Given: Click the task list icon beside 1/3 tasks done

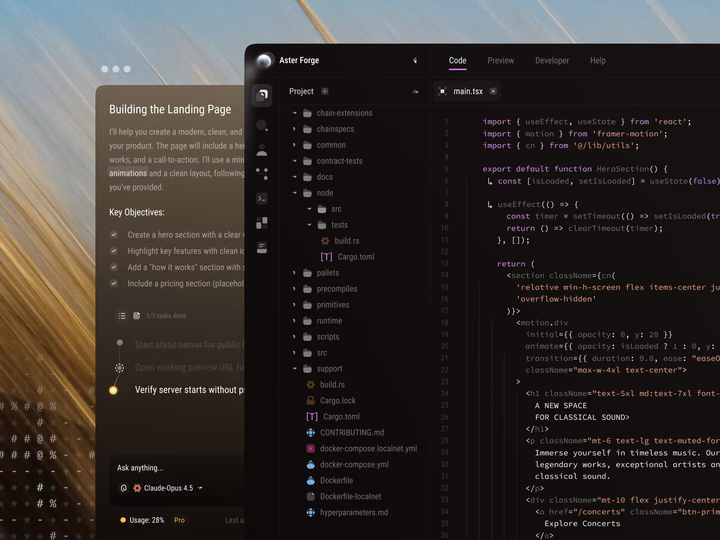Looking at the screenshot, I should point(122,316).
